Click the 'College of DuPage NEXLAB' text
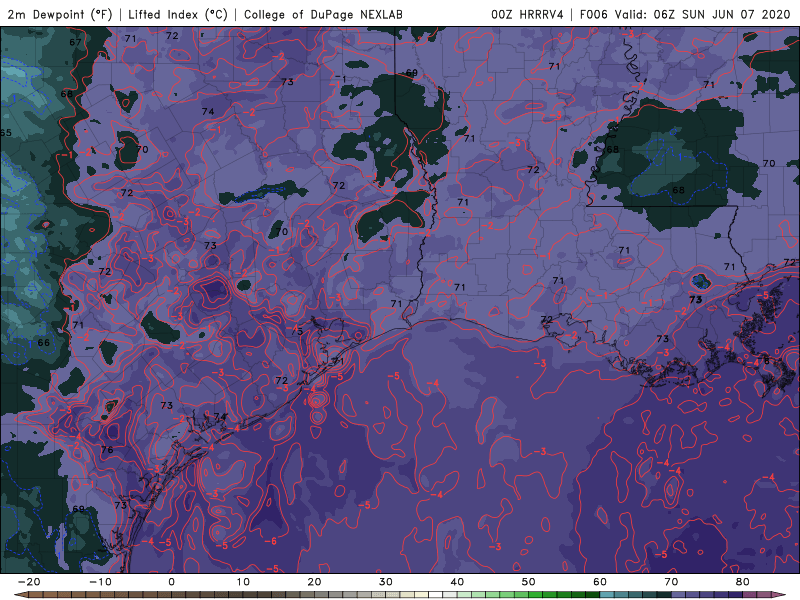 pyautogui.click(x=323, y=14)
